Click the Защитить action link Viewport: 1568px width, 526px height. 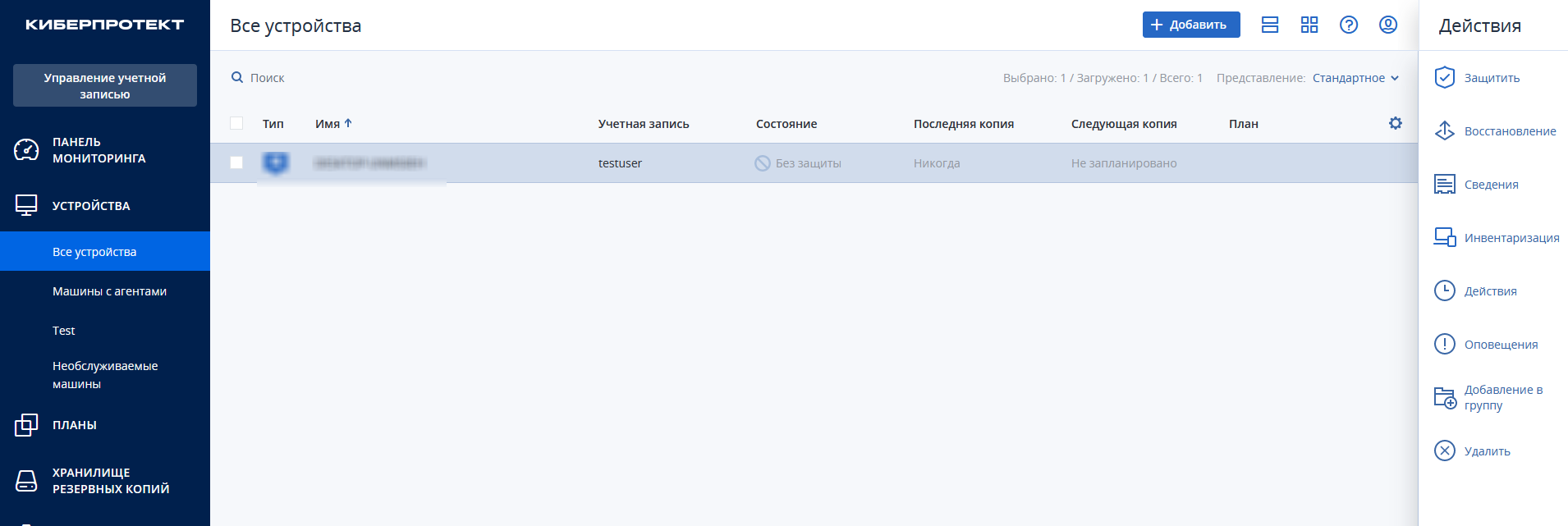click(1492, 78)
